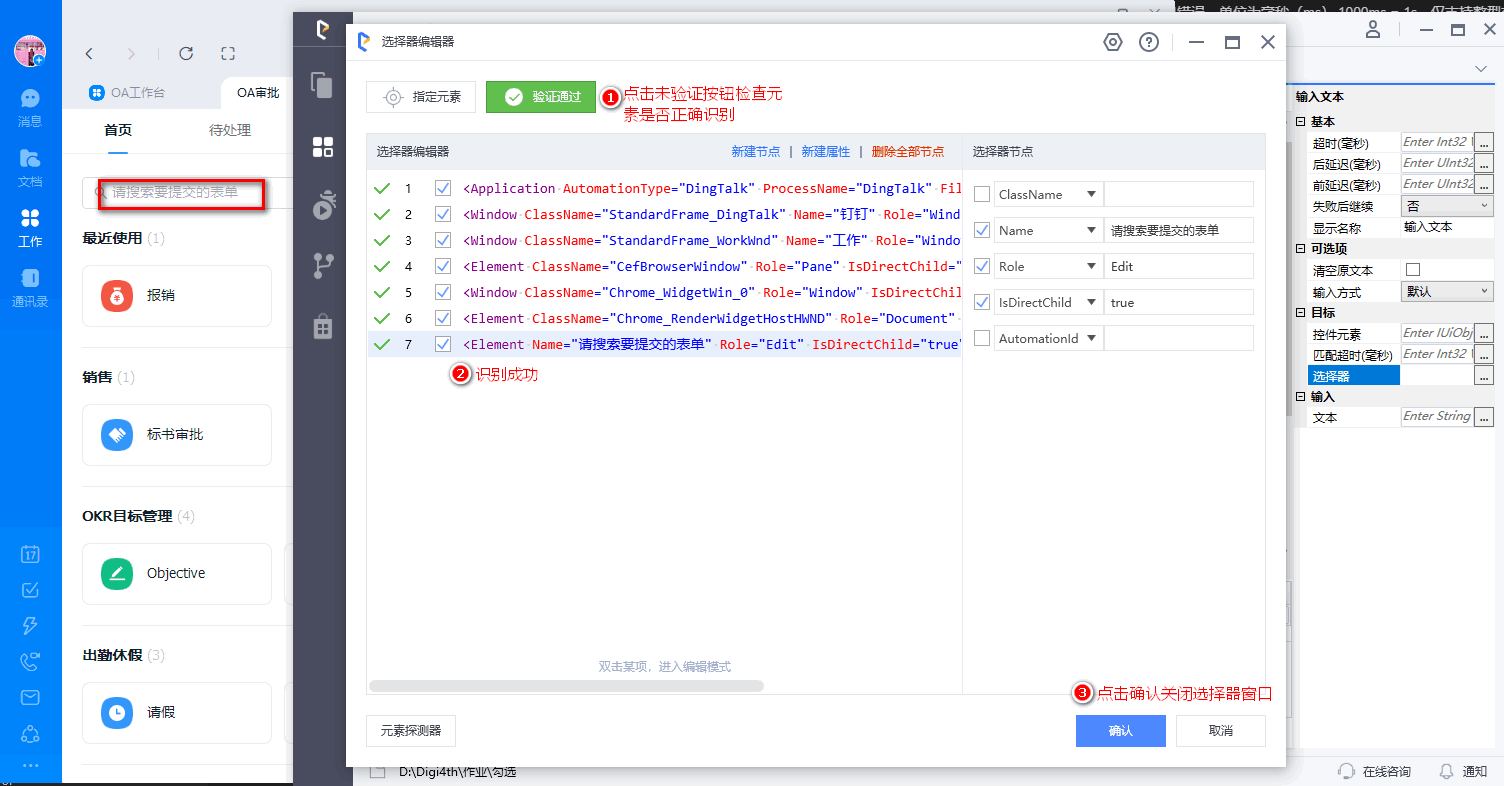Open Contacts (通讯录) in DingTalk sidebar
Viewport: 1504px width, 786px height.
tap(30, 288)
